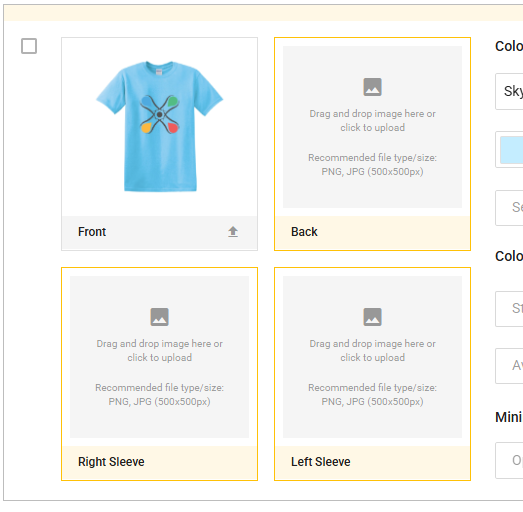Click Right Sleeve drag and drop text
523x512 pixels.
click(159, 351)
